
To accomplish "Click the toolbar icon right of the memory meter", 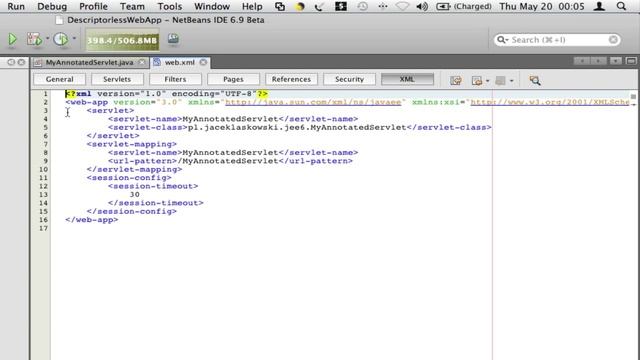I will [173, 39].
